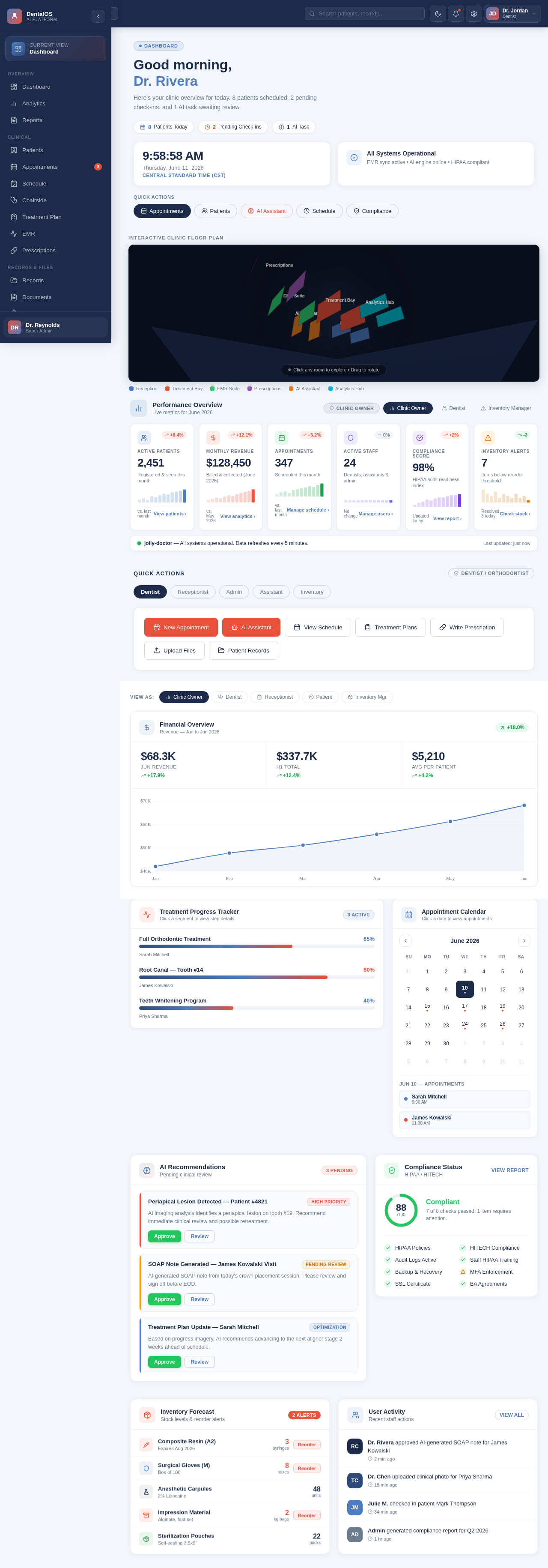Open Appointments sidebar item
This screenshot has height=1568, width=548.
[x=55, y=167]
